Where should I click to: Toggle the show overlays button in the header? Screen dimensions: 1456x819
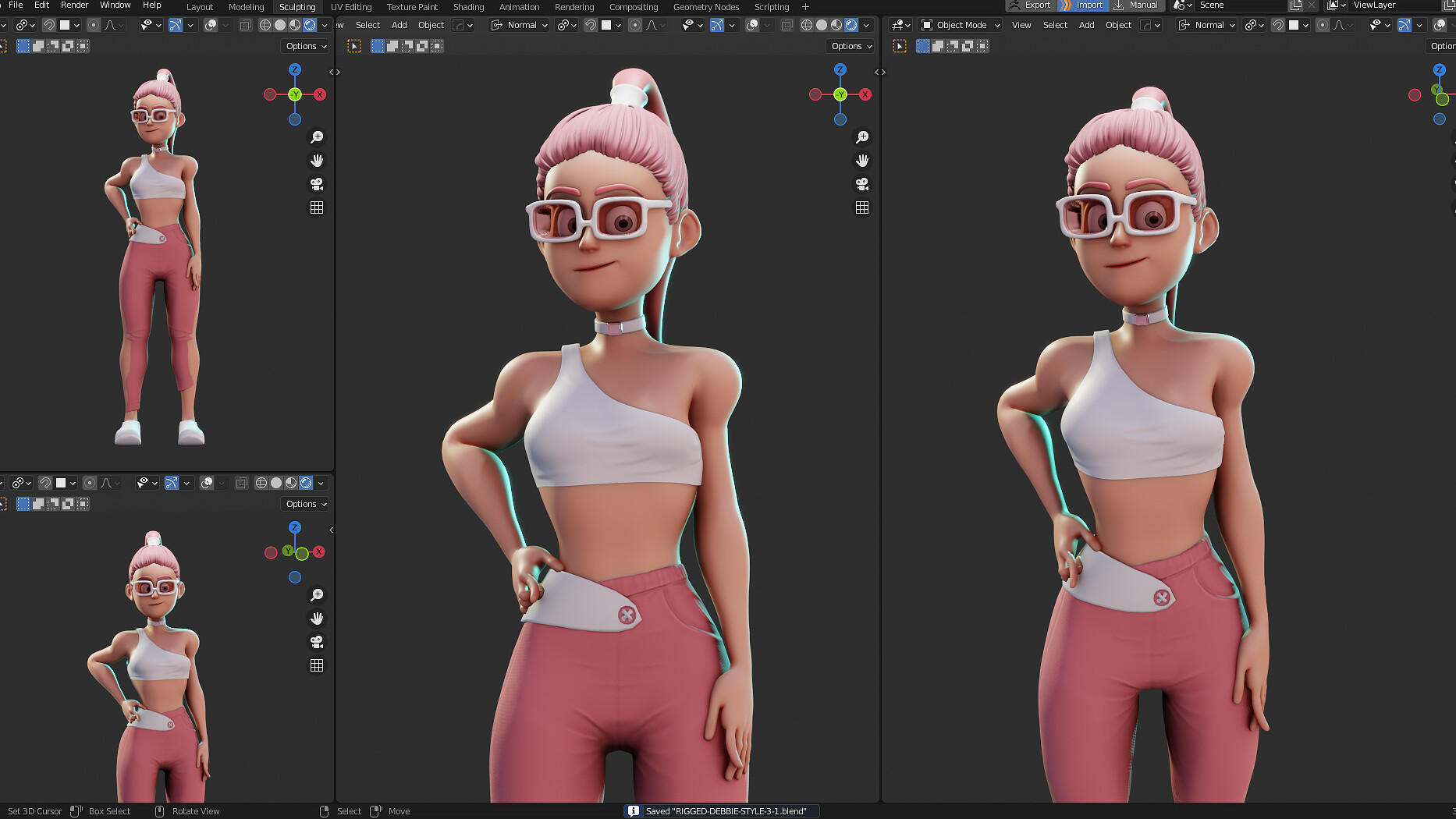[x=754, y=24]
